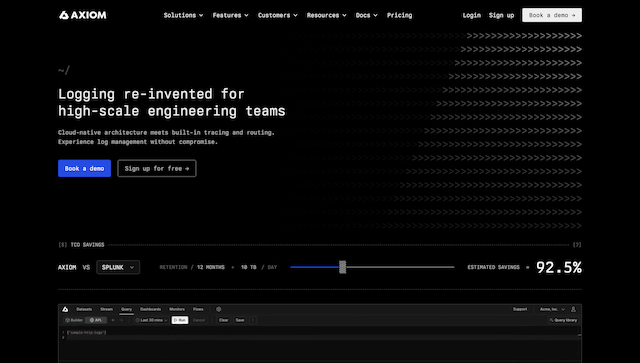This screenshot has height=363, width=640.
Task: Switch to APL query mode
Action: coord(96,320)
